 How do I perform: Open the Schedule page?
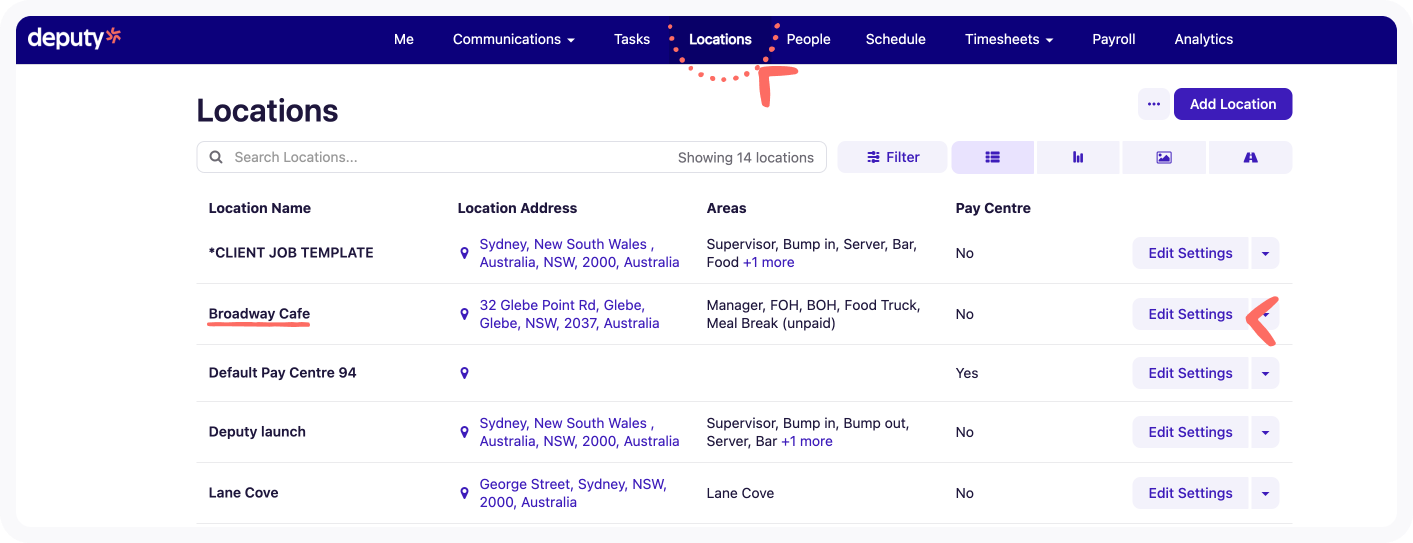click(x=895, y=39)
